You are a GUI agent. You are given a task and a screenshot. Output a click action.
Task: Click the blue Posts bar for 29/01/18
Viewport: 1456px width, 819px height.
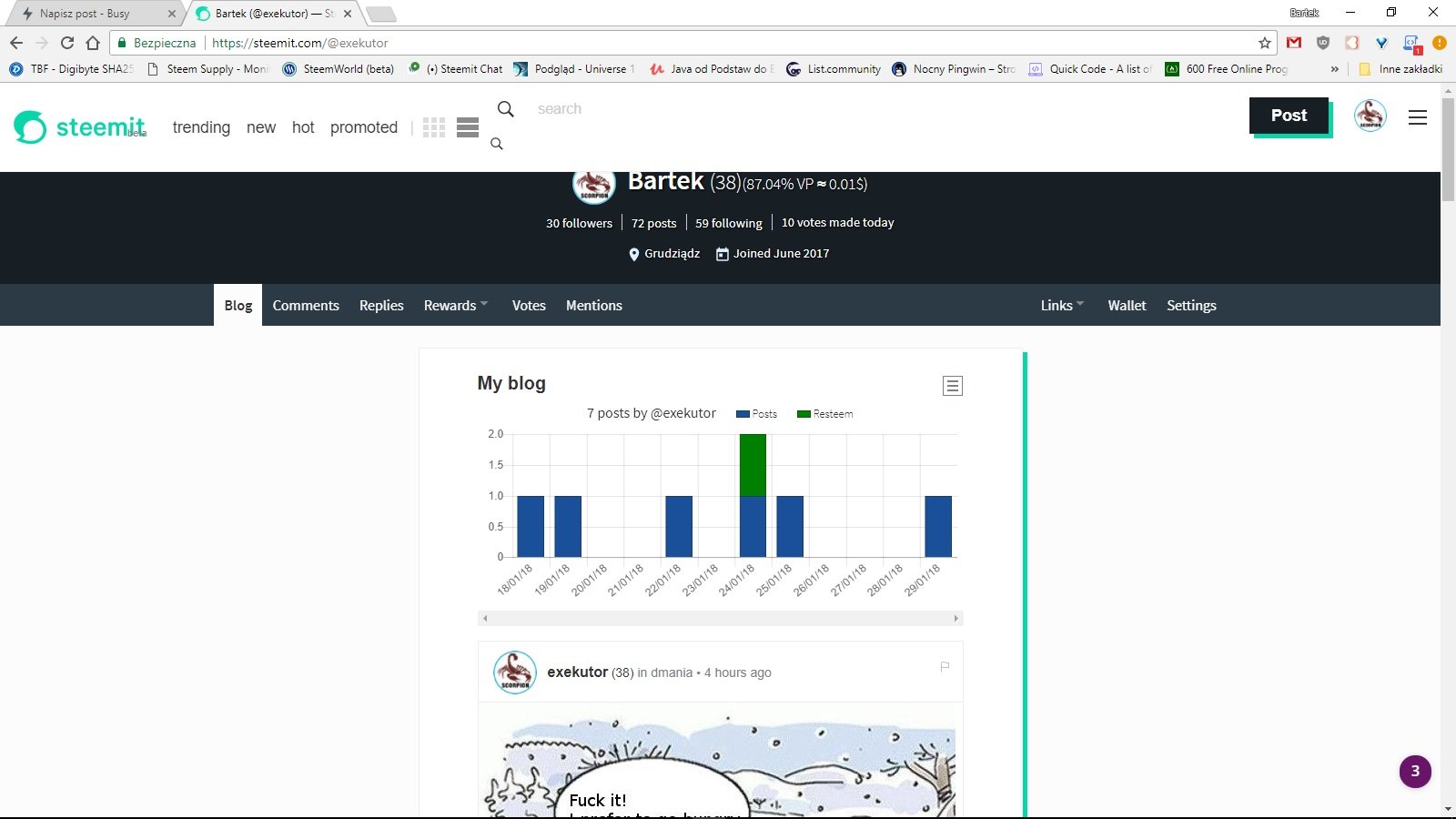(x=938, y=526)
